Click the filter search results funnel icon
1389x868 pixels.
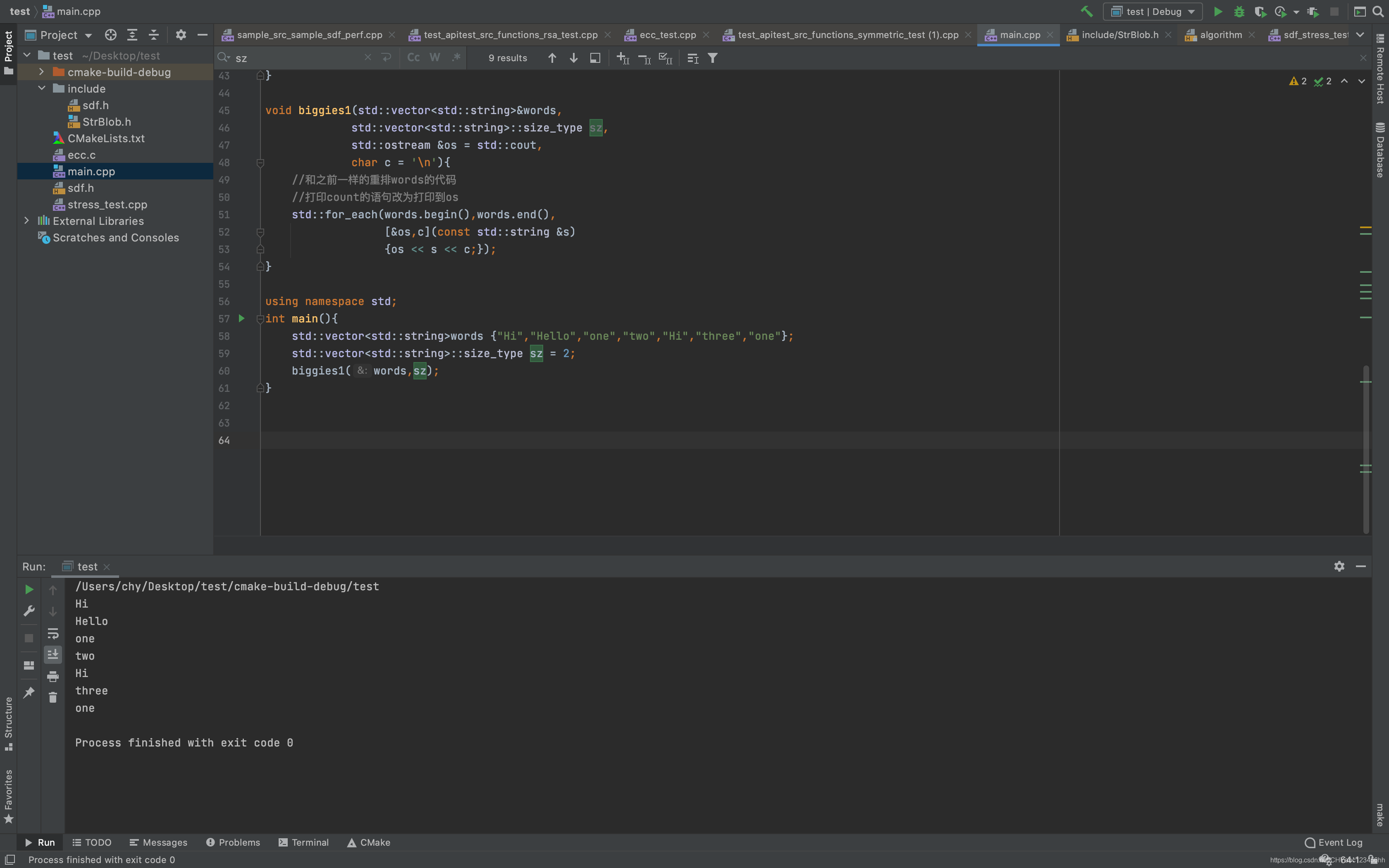712,58
